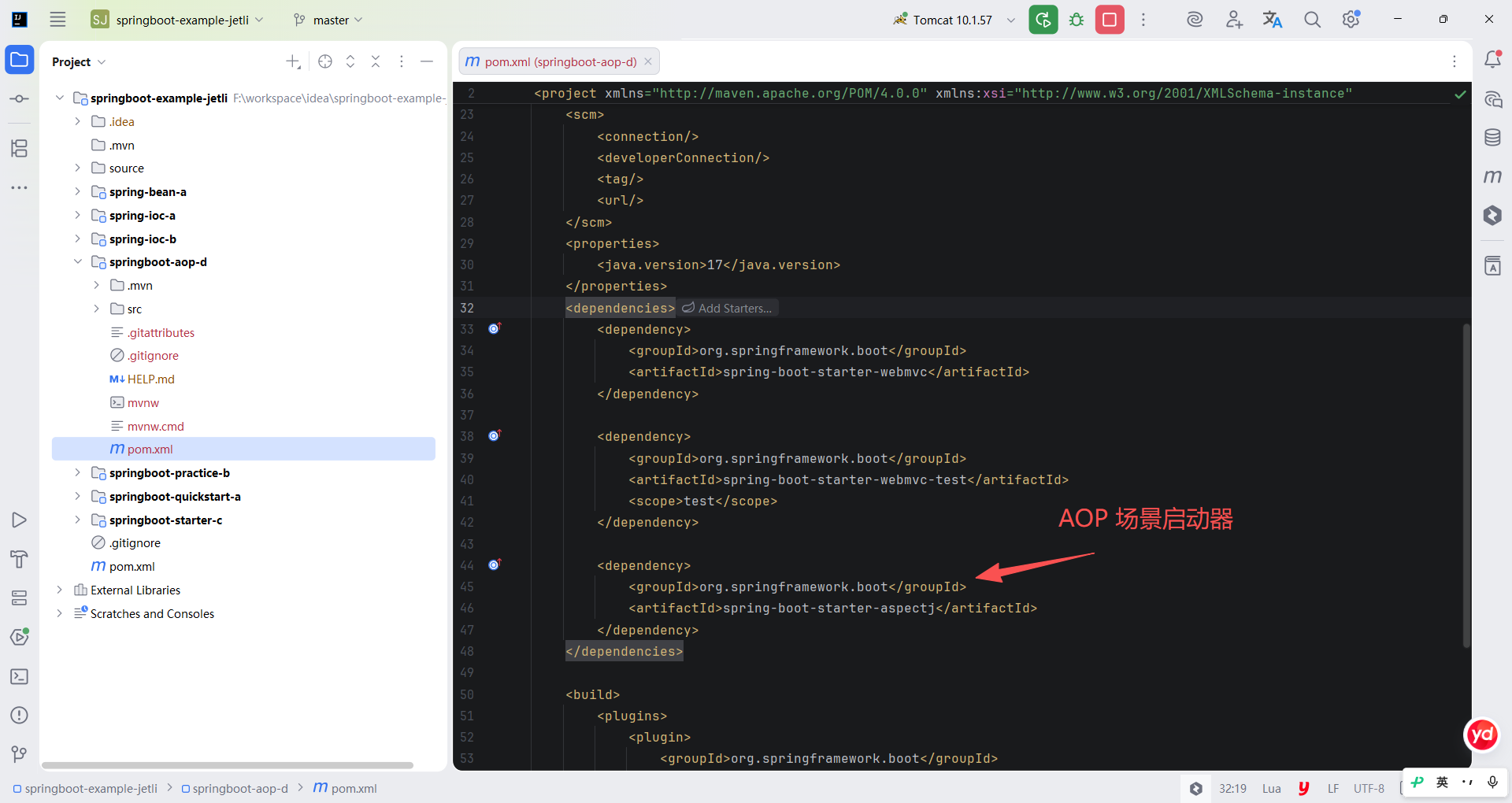Select opened file crosshair in Project panel
This screenshot has width=1512, height=803.
click(325, 61)
